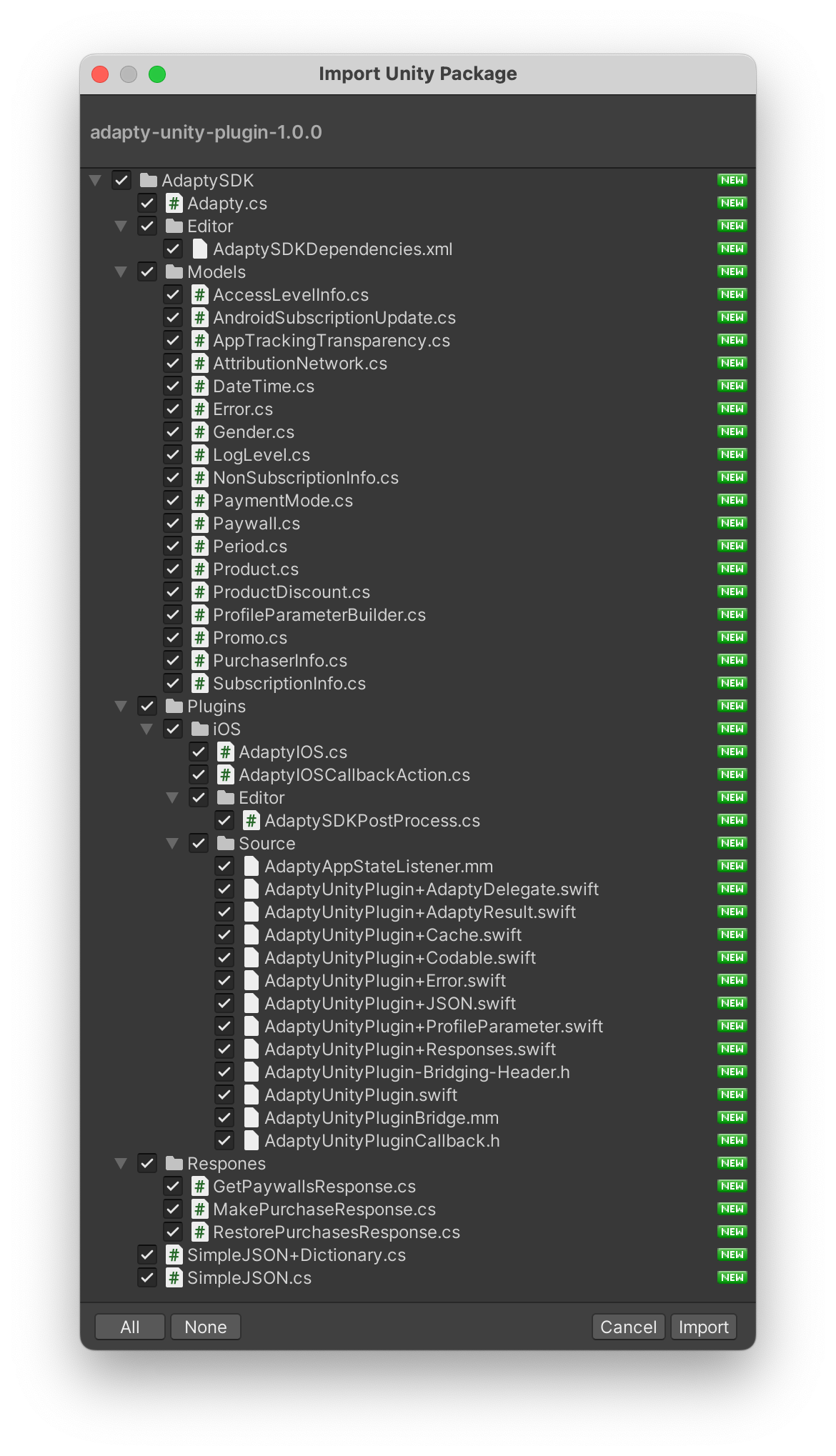Click the NEW badge on the Error.cs row
Viewport: 836px width, 1456px height.
(x=732, y=409)
